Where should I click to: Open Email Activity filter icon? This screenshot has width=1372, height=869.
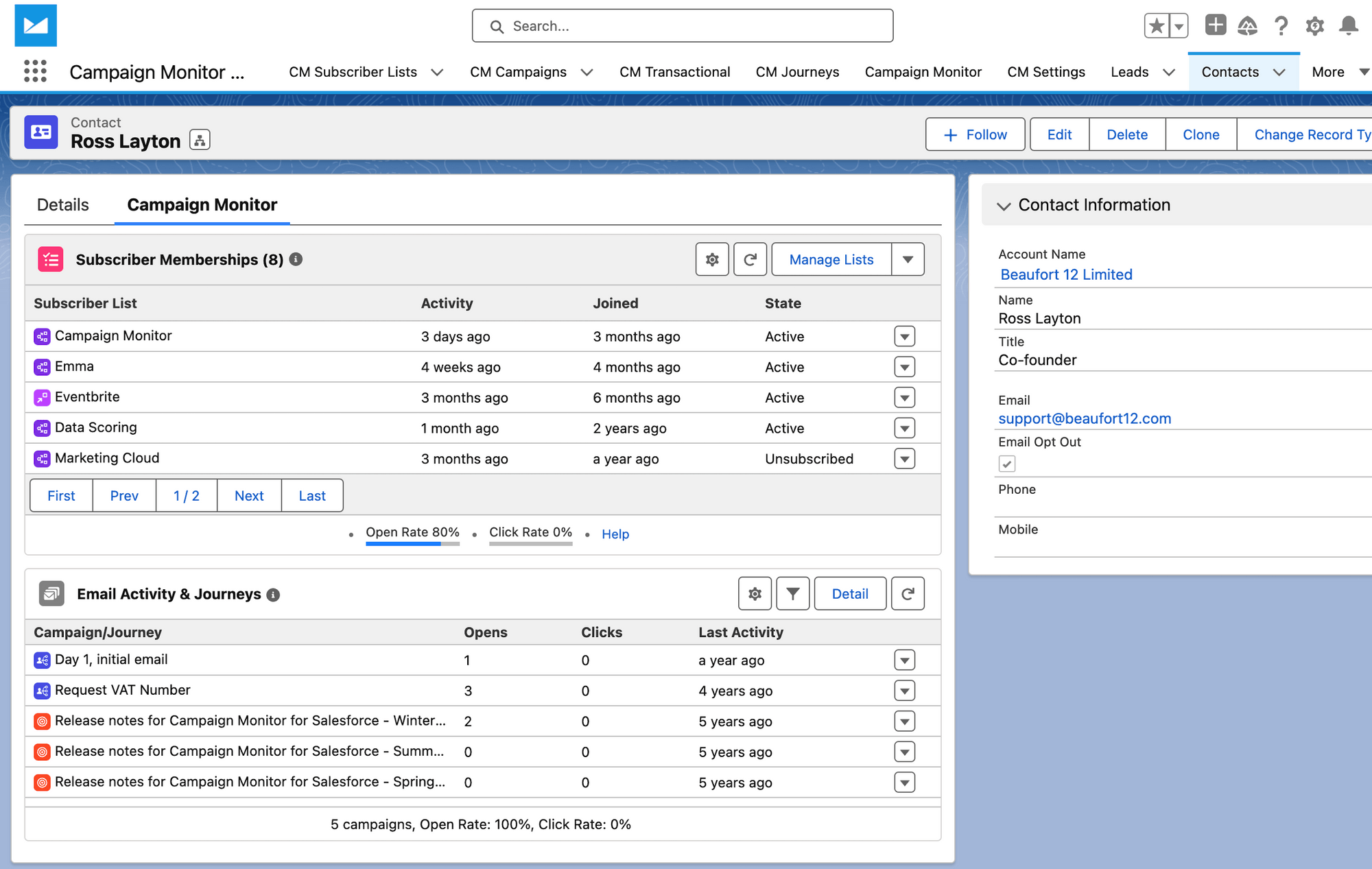(x=792, y=594)
